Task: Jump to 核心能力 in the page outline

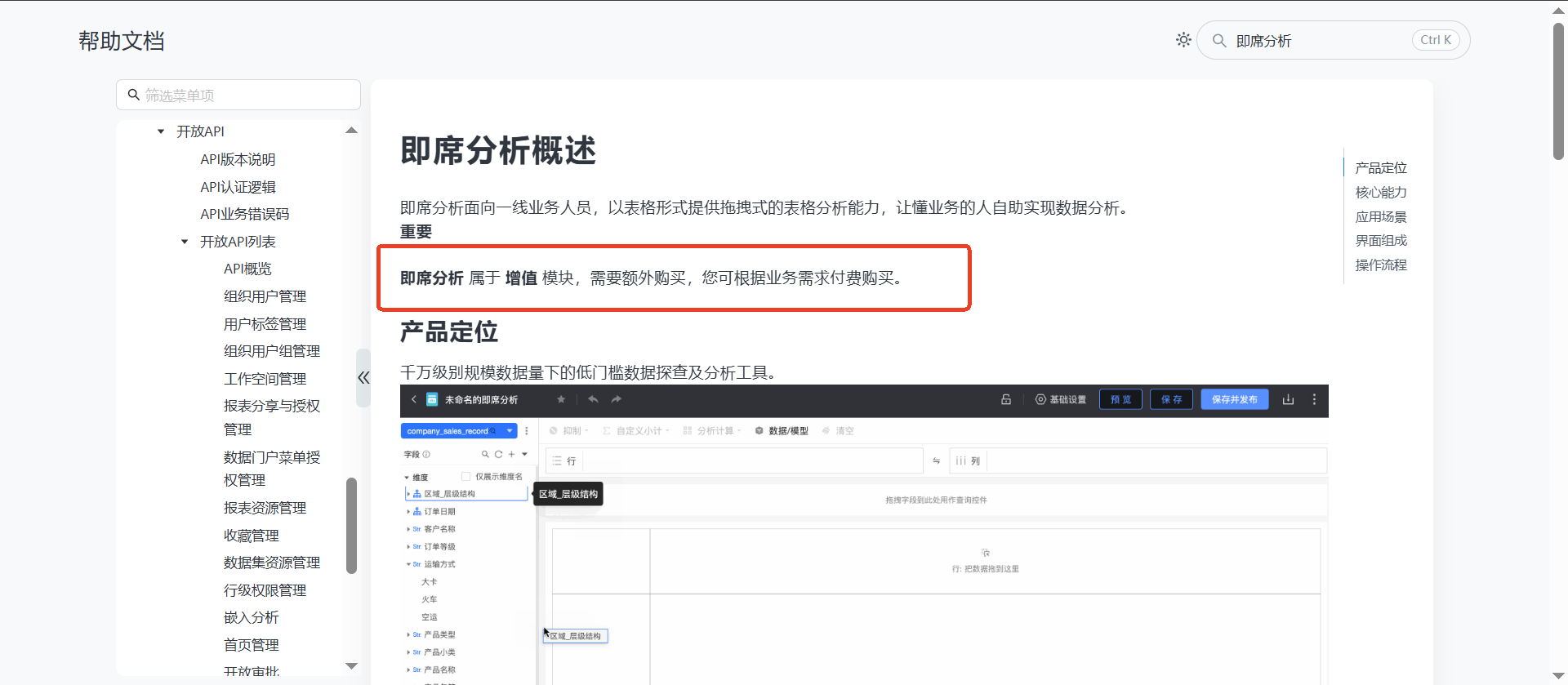Action: 1380,193
